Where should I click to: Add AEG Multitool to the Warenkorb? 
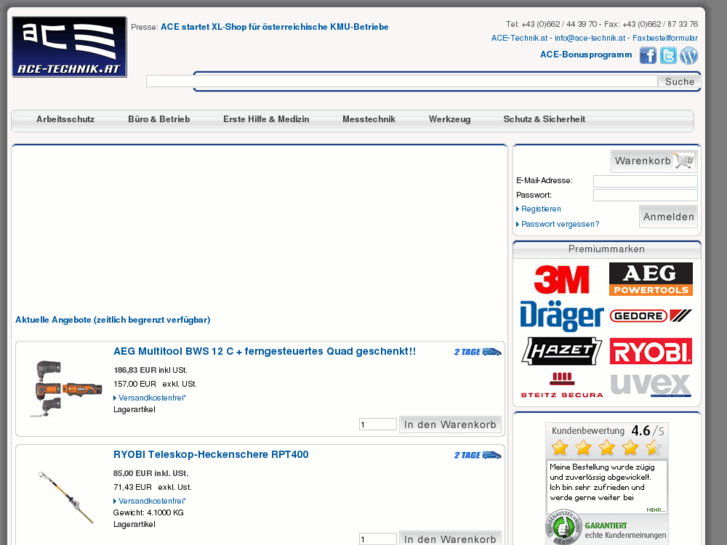point(450,424)
